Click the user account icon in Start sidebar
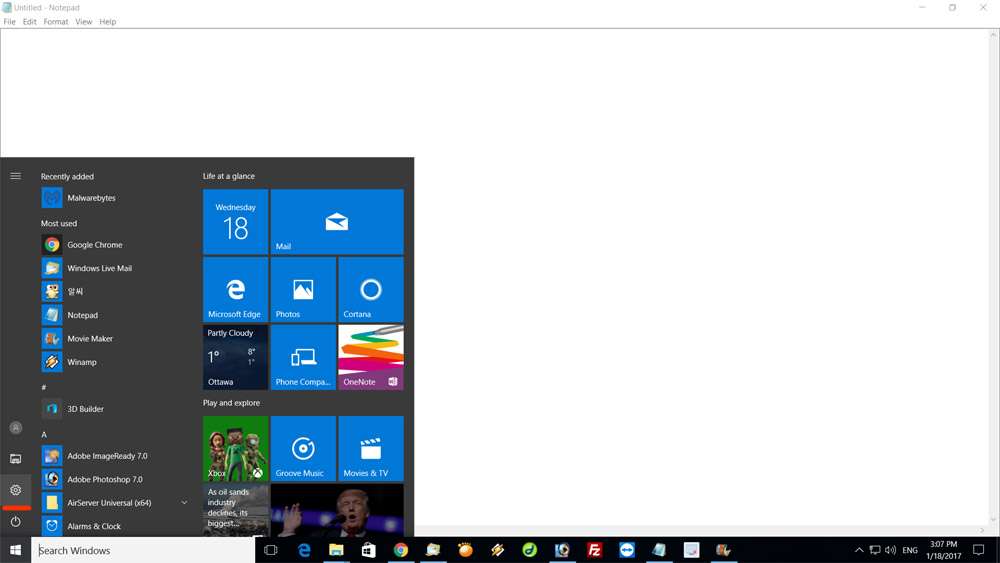 click(x=15, y=428)
